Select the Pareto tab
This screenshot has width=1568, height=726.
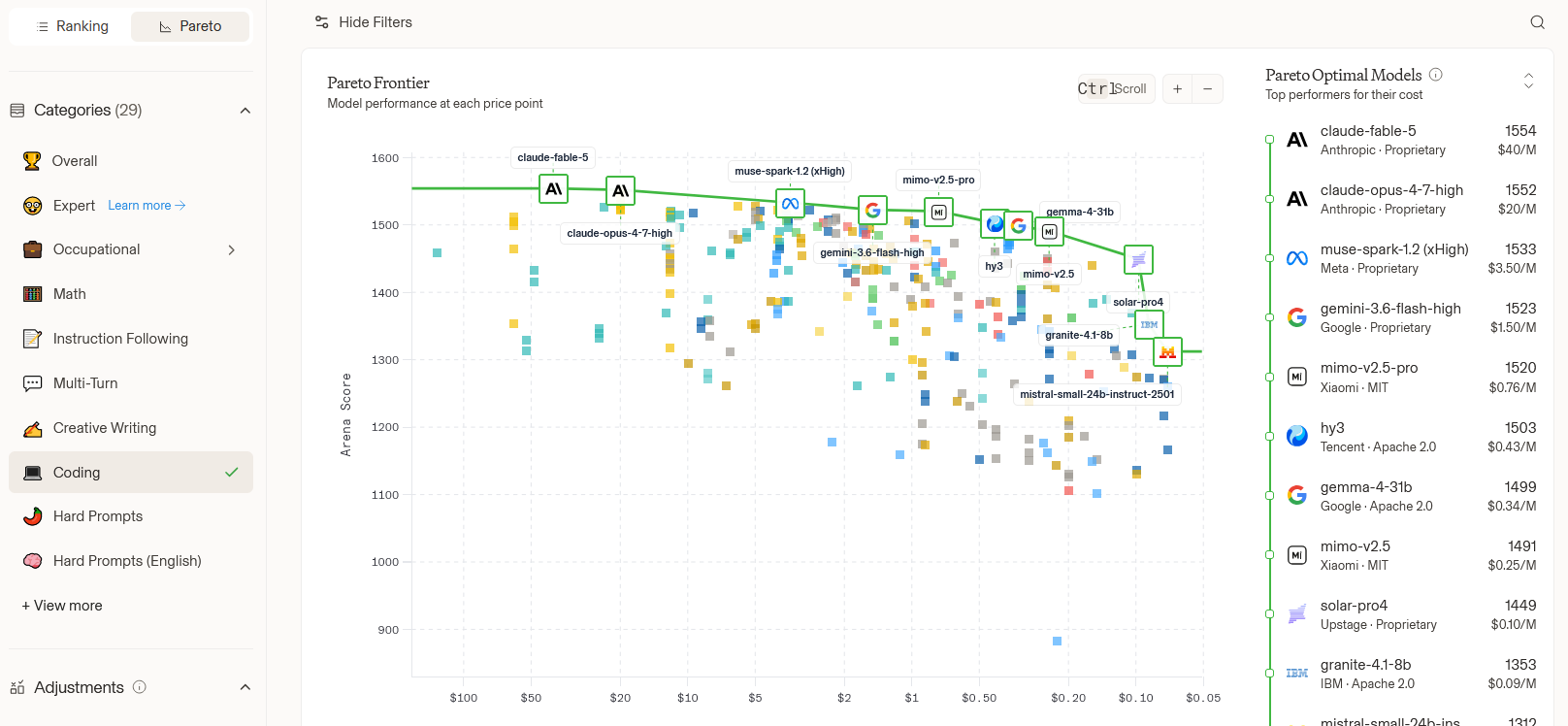(190, 26)
